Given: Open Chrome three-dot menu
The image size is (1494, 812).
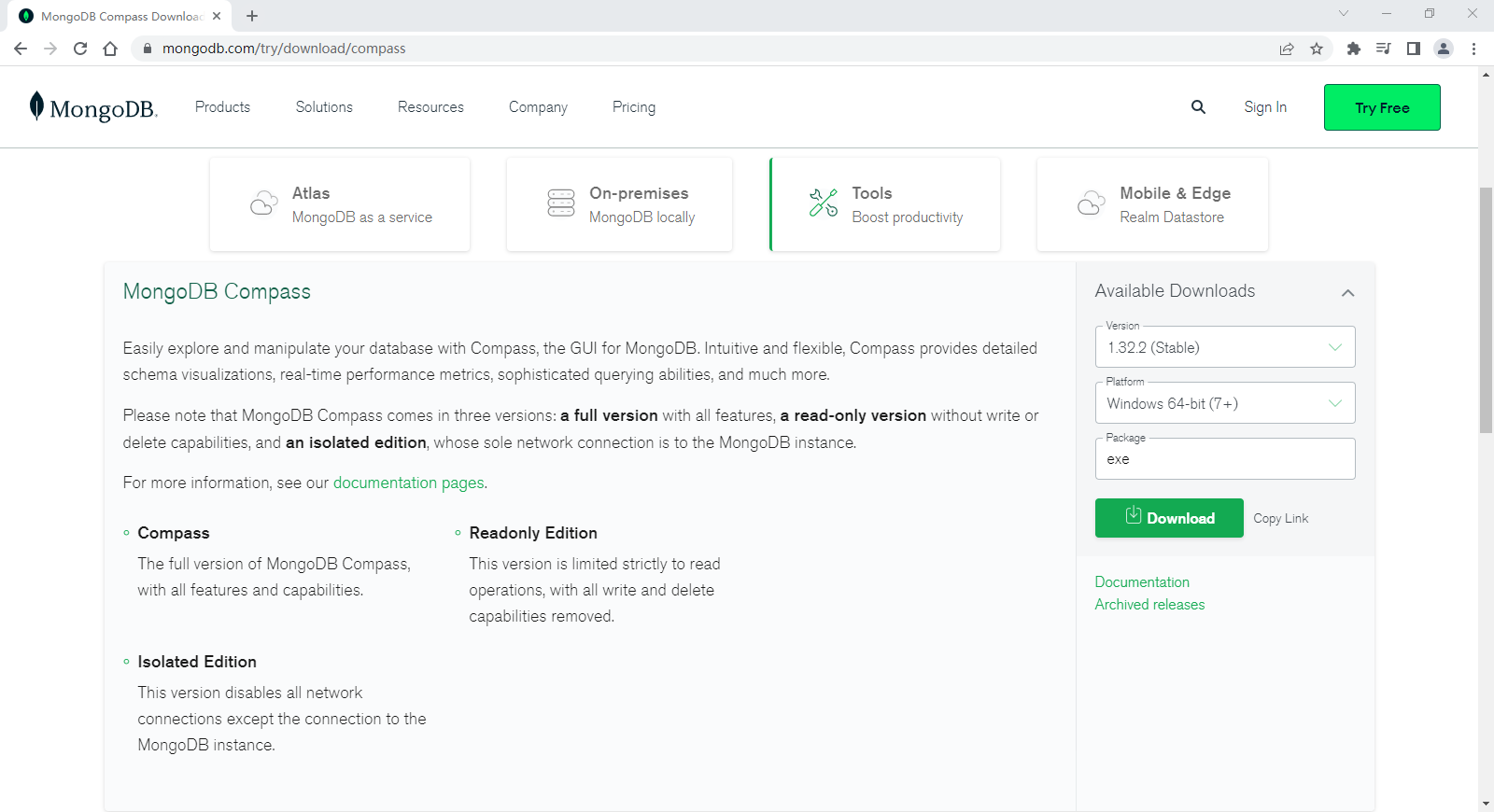Looking at the screenshot, I should (1473, 49).
